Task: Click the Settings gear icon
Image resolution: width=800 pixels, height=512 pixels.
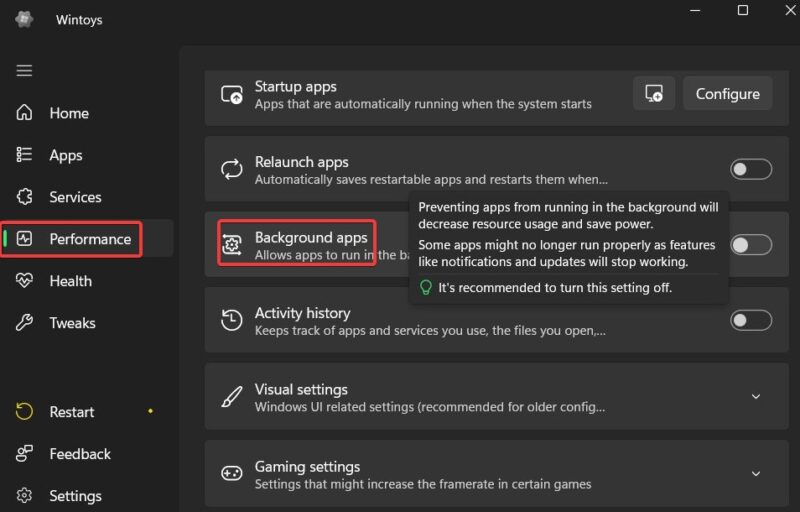Action: [x=24, y=496]
